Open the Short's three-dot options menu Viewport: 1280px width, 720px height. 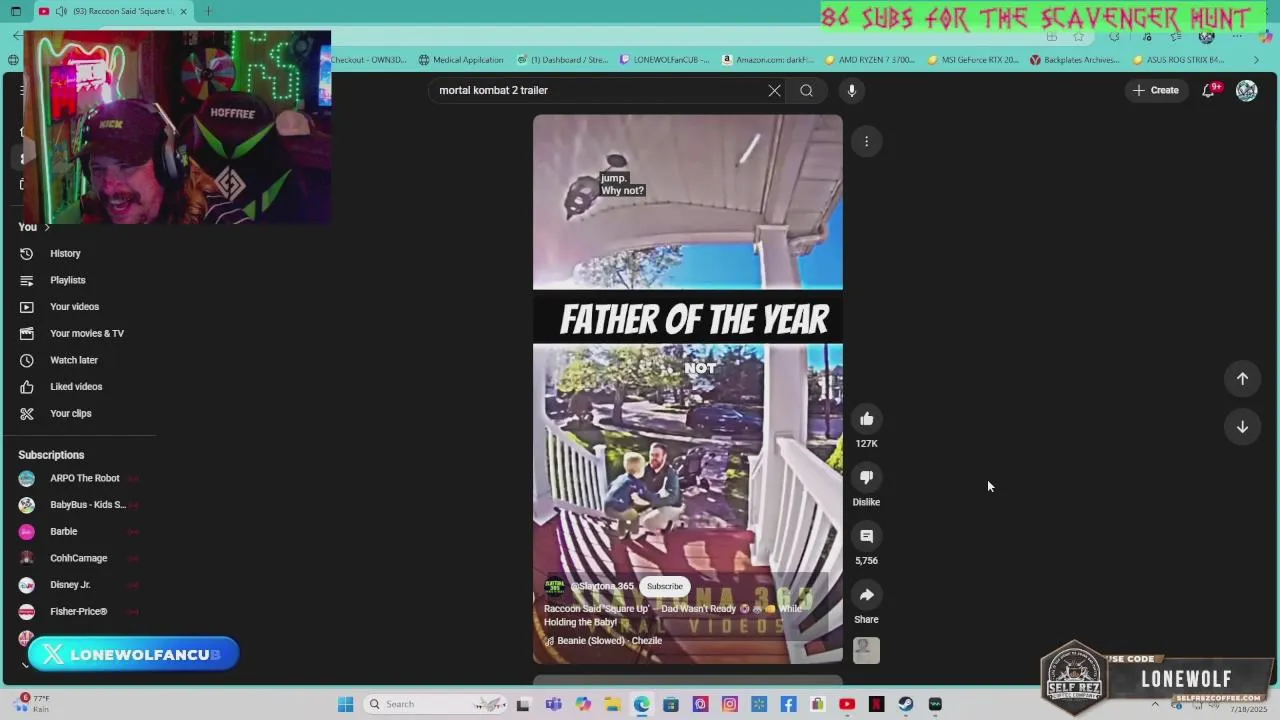coord(867,141)
